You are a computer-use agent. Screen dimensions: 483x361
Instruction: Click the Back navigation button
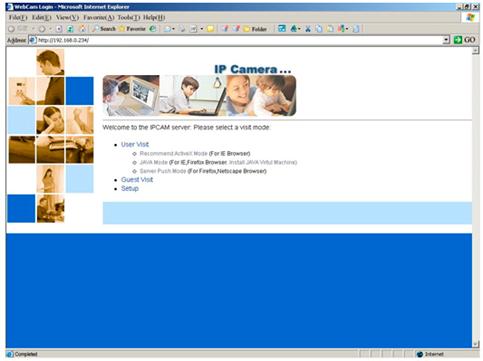pyautogui.click(x=11, y=29)
